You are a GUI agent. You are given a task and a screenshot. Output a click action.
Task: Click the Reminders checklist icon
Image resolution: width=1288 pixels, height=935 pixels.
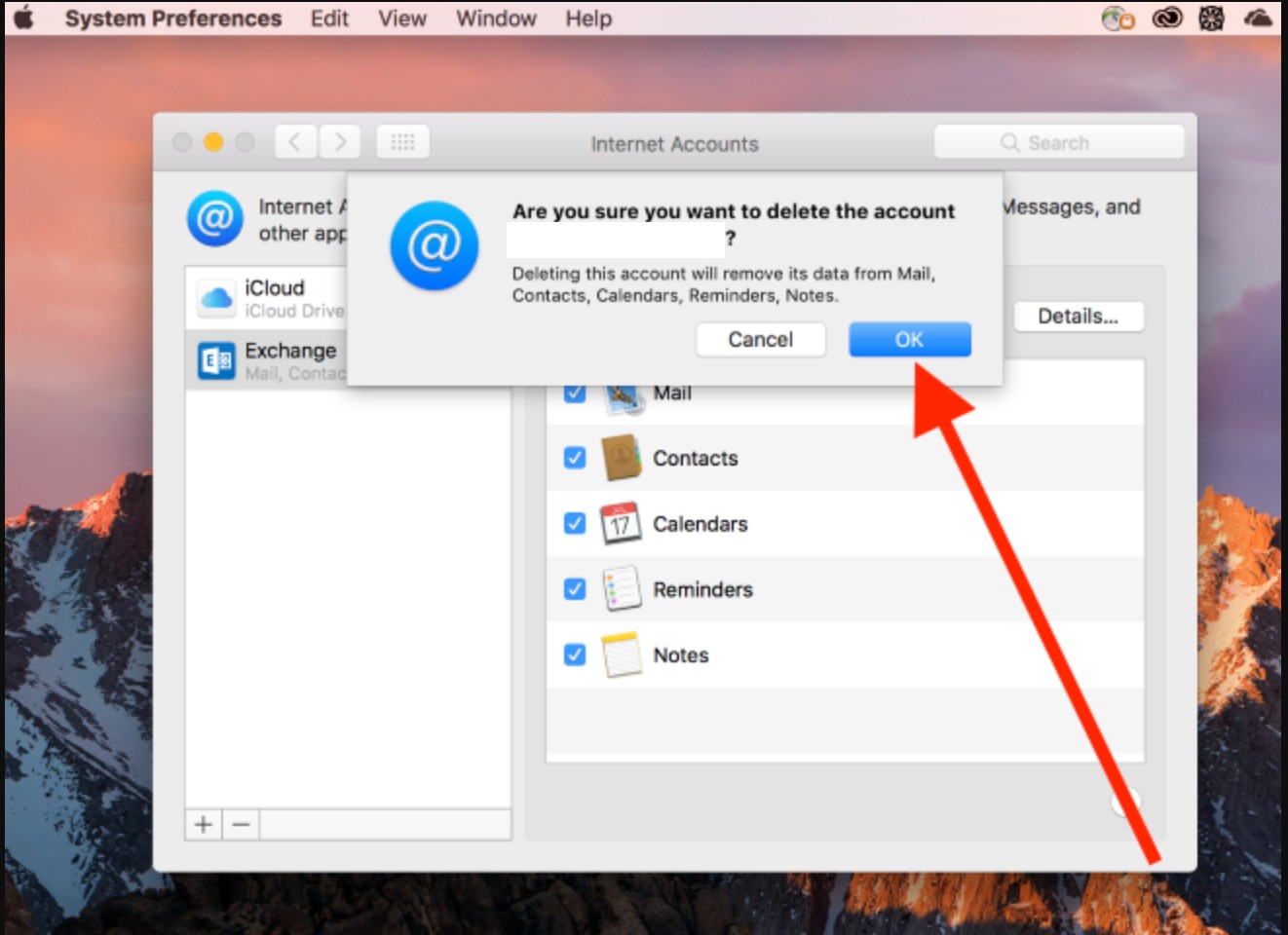tap(623, 588)
